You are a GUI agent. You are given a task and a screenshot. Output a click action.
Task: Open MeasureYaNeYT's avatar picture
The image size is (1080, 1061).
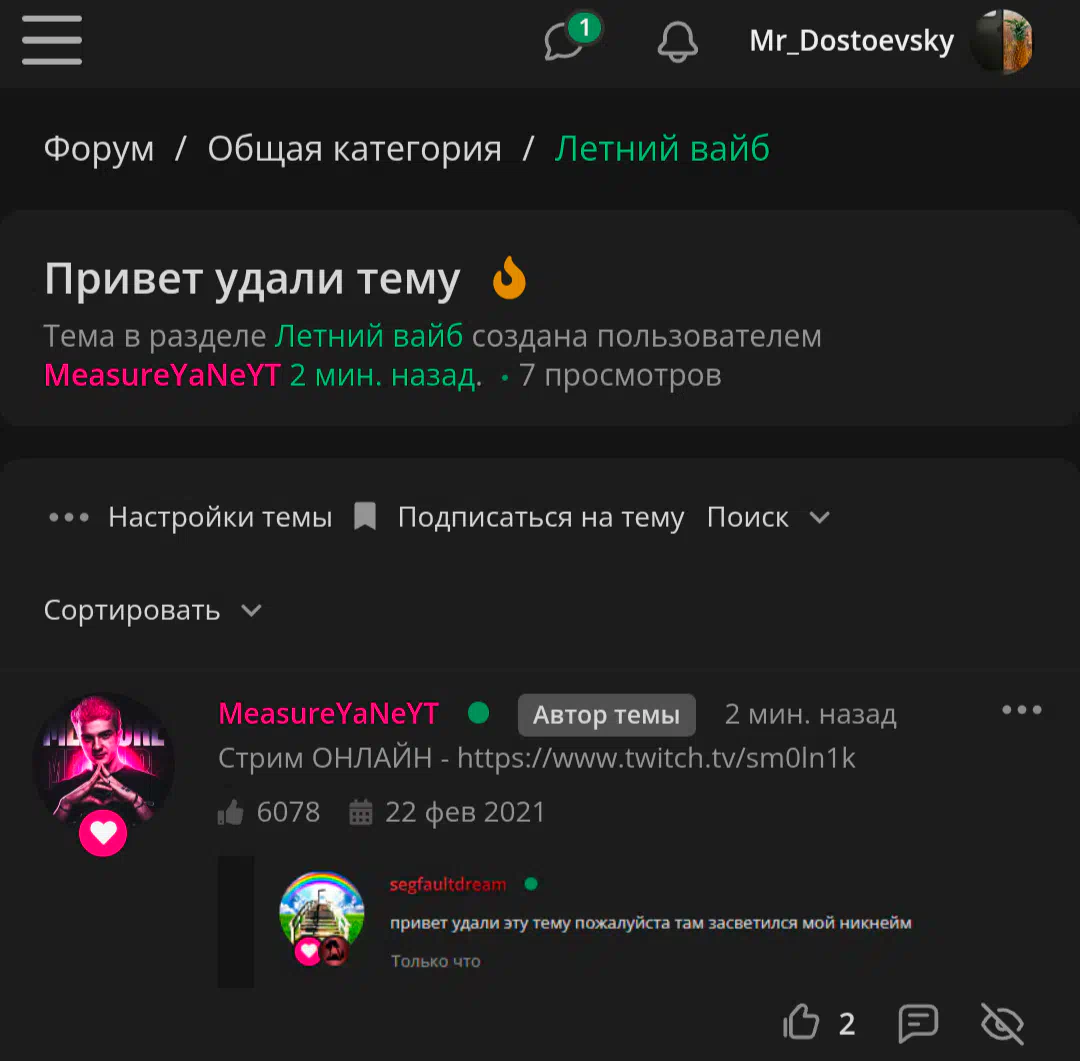click(x=103, y=763)
